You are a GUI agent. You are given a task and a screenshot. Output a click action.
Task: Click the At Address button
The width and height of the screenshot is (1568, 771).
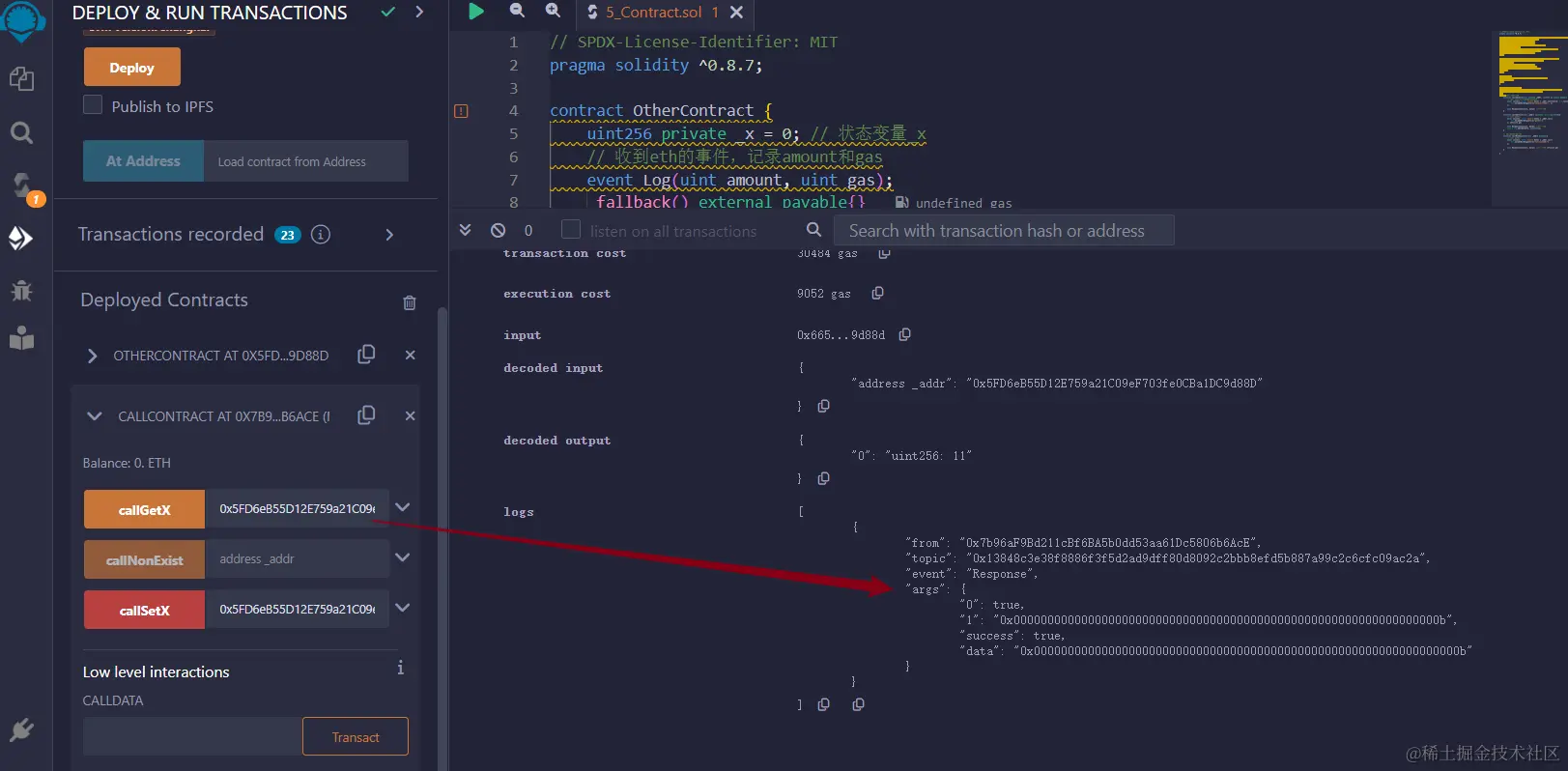[x=143, y=161]
